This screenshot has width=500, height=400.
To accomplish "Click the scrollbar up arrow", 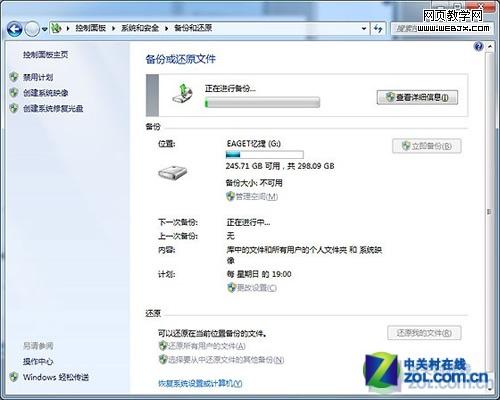I will (489, 46).
